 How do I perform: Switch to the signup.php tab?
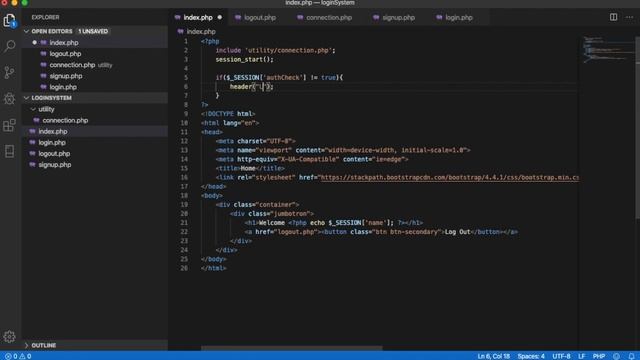(x=398, y=18)
